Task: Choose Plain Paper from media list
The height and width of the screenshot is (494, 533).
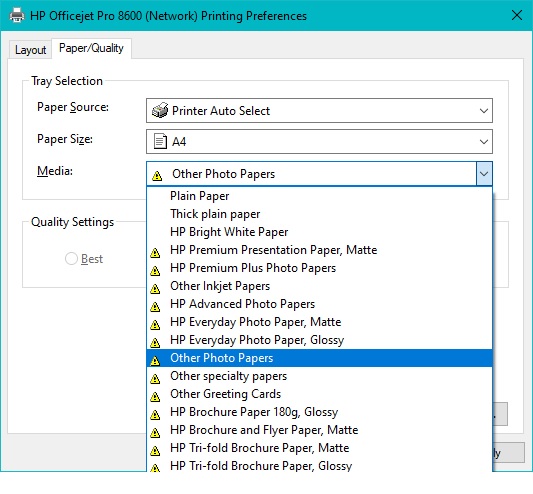Action: [319, 196]
